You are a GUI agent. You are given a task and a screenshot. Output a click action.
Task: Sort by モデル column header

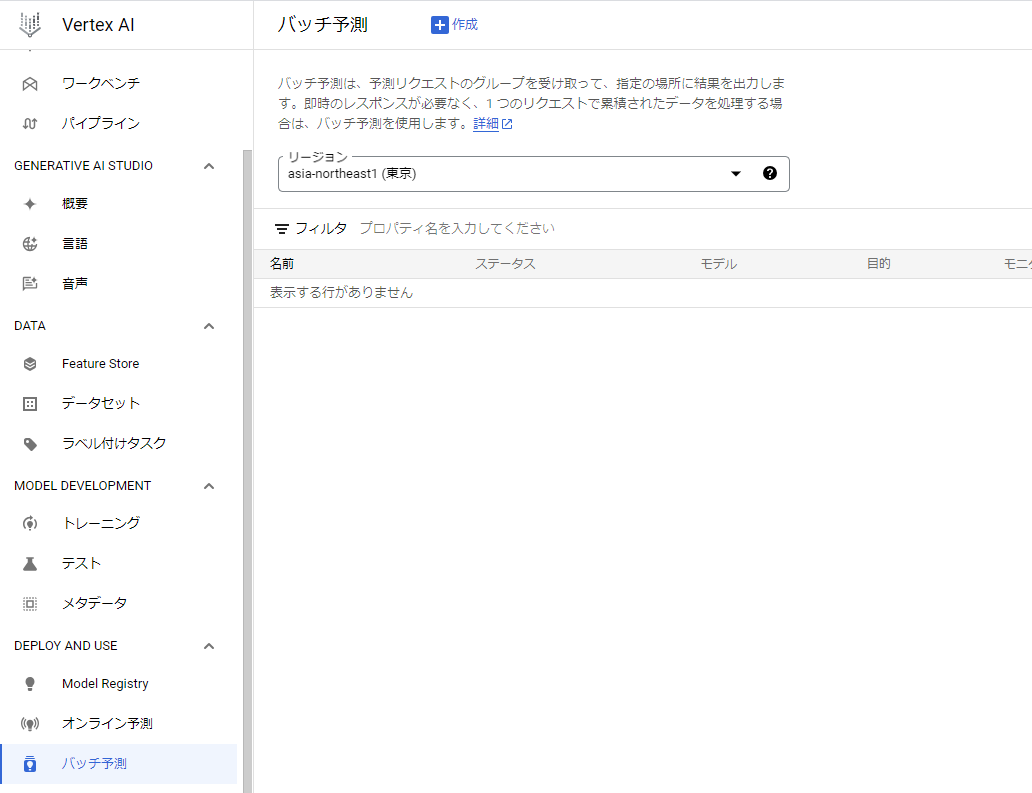[718, 264]
